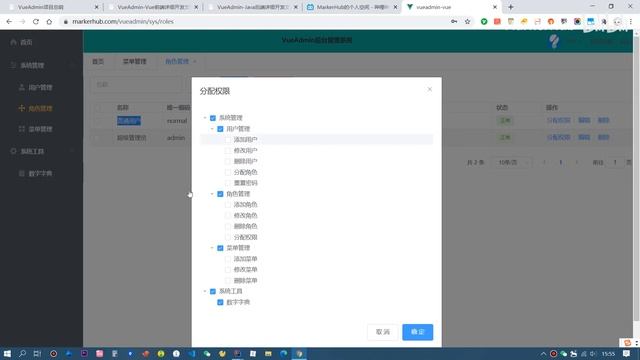Click the 首页 home icon in sidebar
The image size is (640, 360).
click(13, 42)
